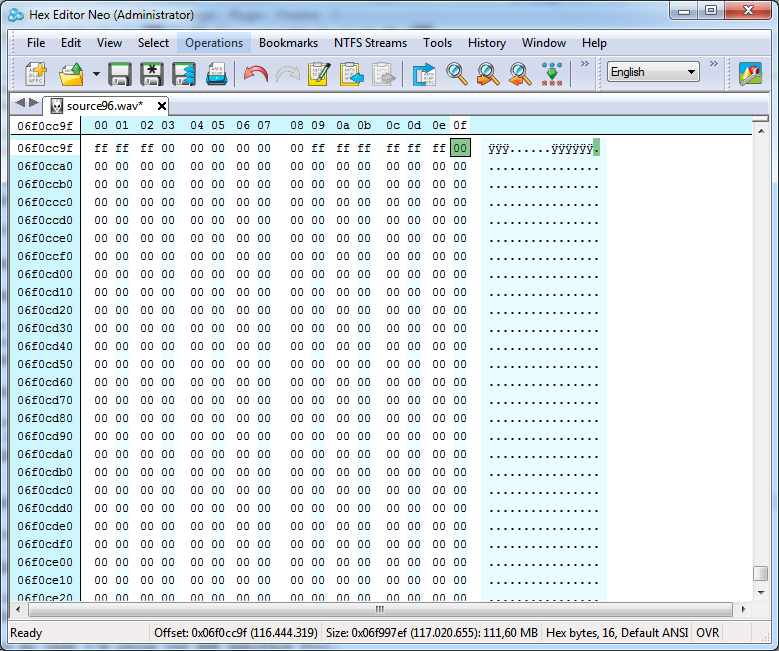
Task: Undo the last edit with red arrow
Action: [x=255, y=74]
